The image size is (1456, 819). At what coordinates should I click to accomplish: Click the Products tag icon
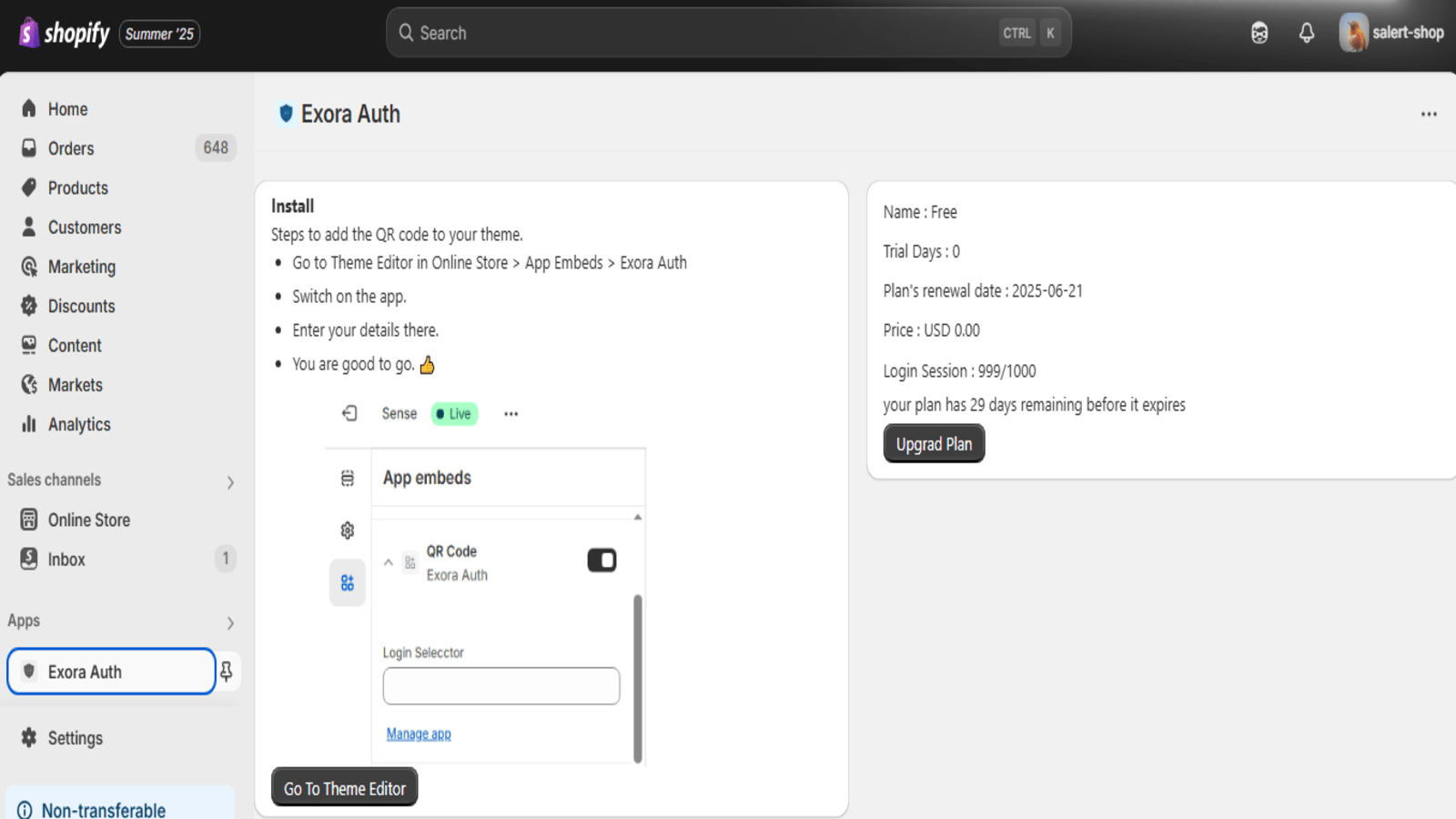(29, 187)
